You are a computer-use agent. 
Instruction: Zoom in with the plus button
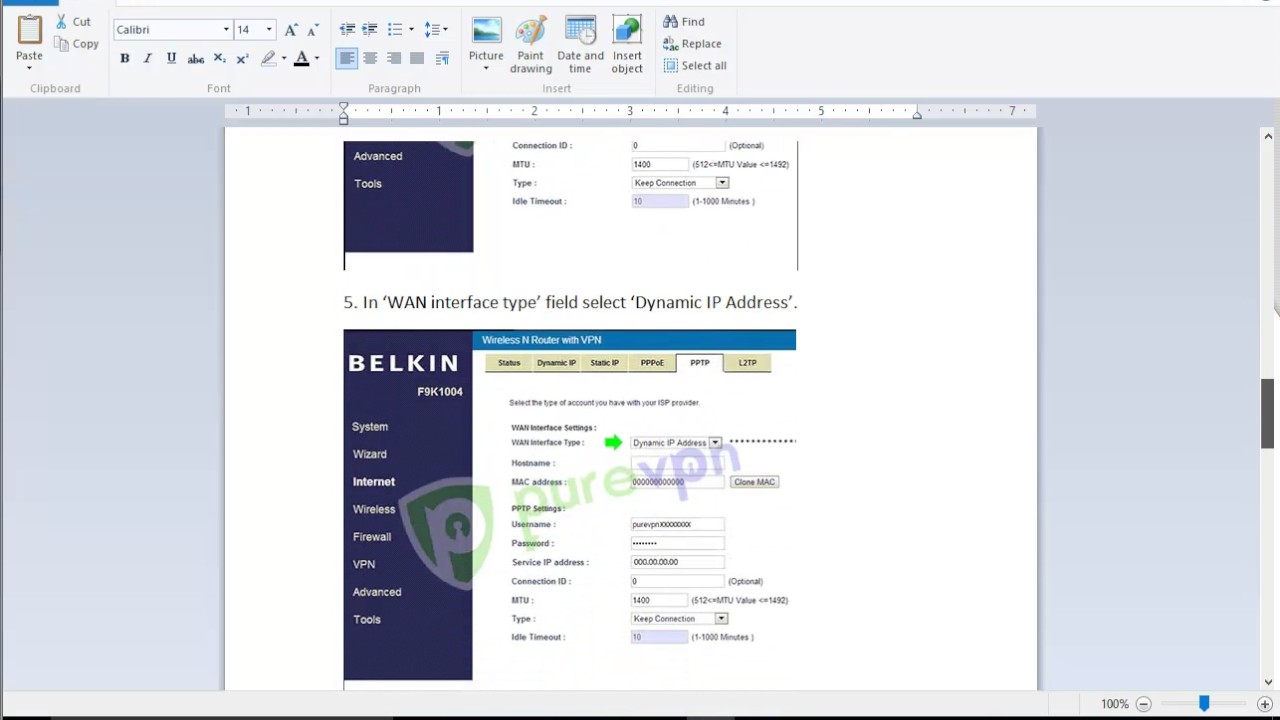tap(1265, 704)
